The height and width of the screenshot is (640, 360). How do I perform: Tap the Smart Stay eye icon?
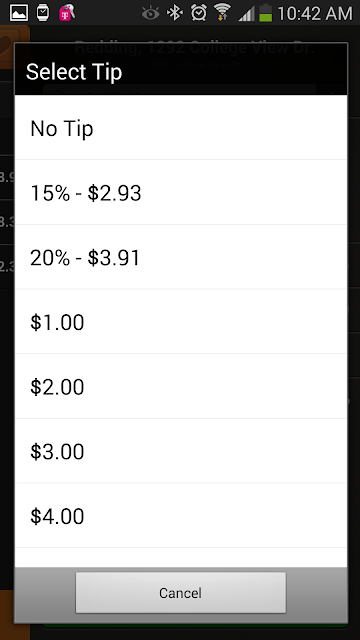tap(151, 13)
